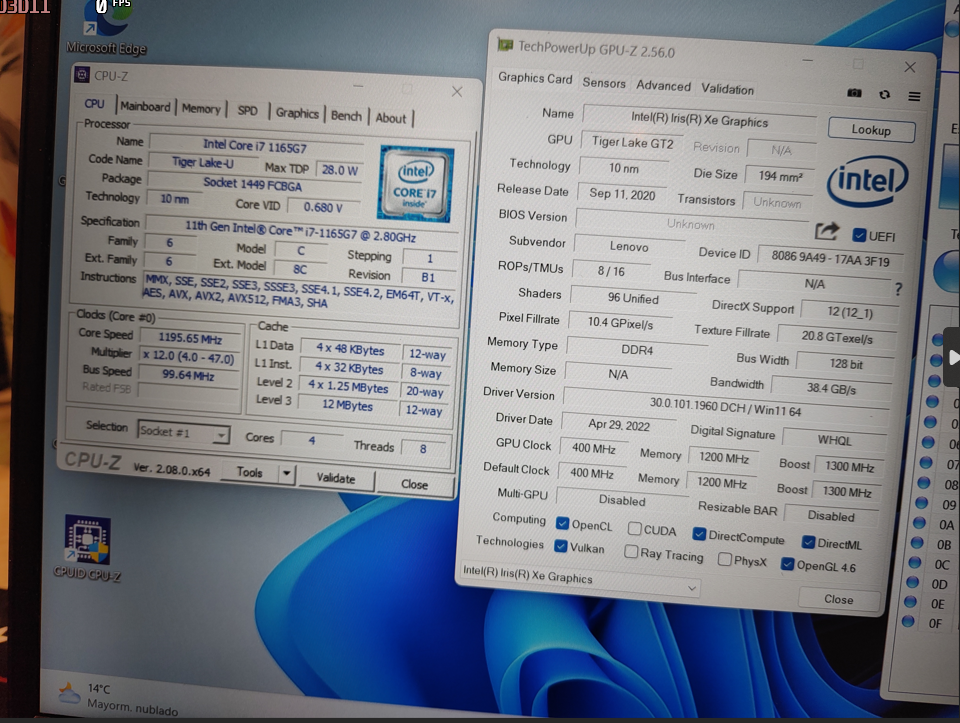Toggle the OpenCL checkbox

click(562, 523)
